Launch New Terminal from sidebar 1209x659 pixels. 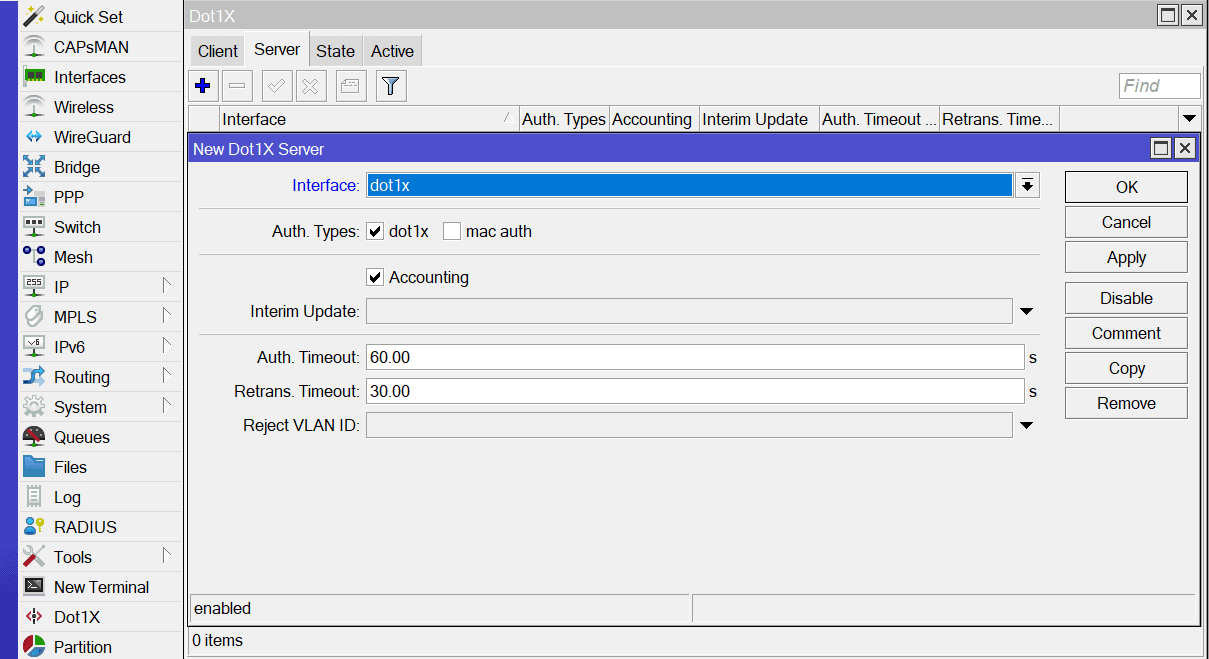(x=101, y=587)
